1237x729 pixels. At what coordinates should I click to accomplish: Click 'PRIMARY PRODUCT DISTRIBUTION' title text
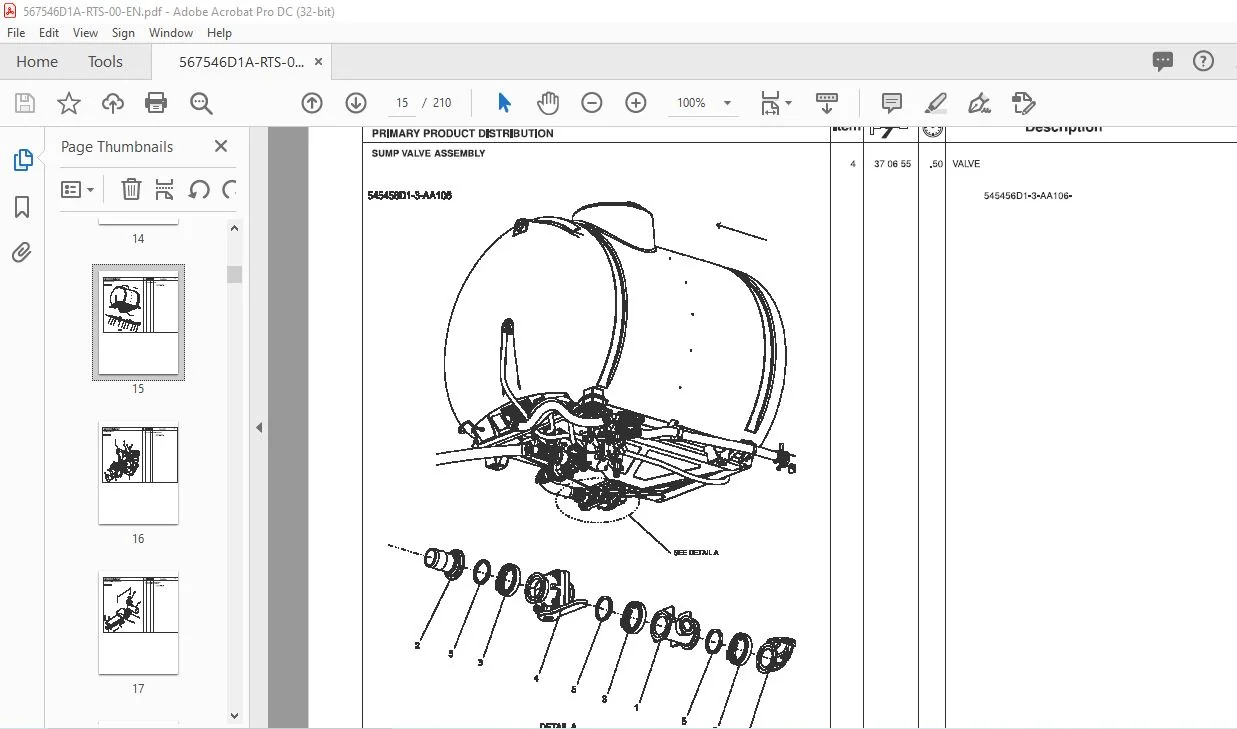click(x=462, y=133)
